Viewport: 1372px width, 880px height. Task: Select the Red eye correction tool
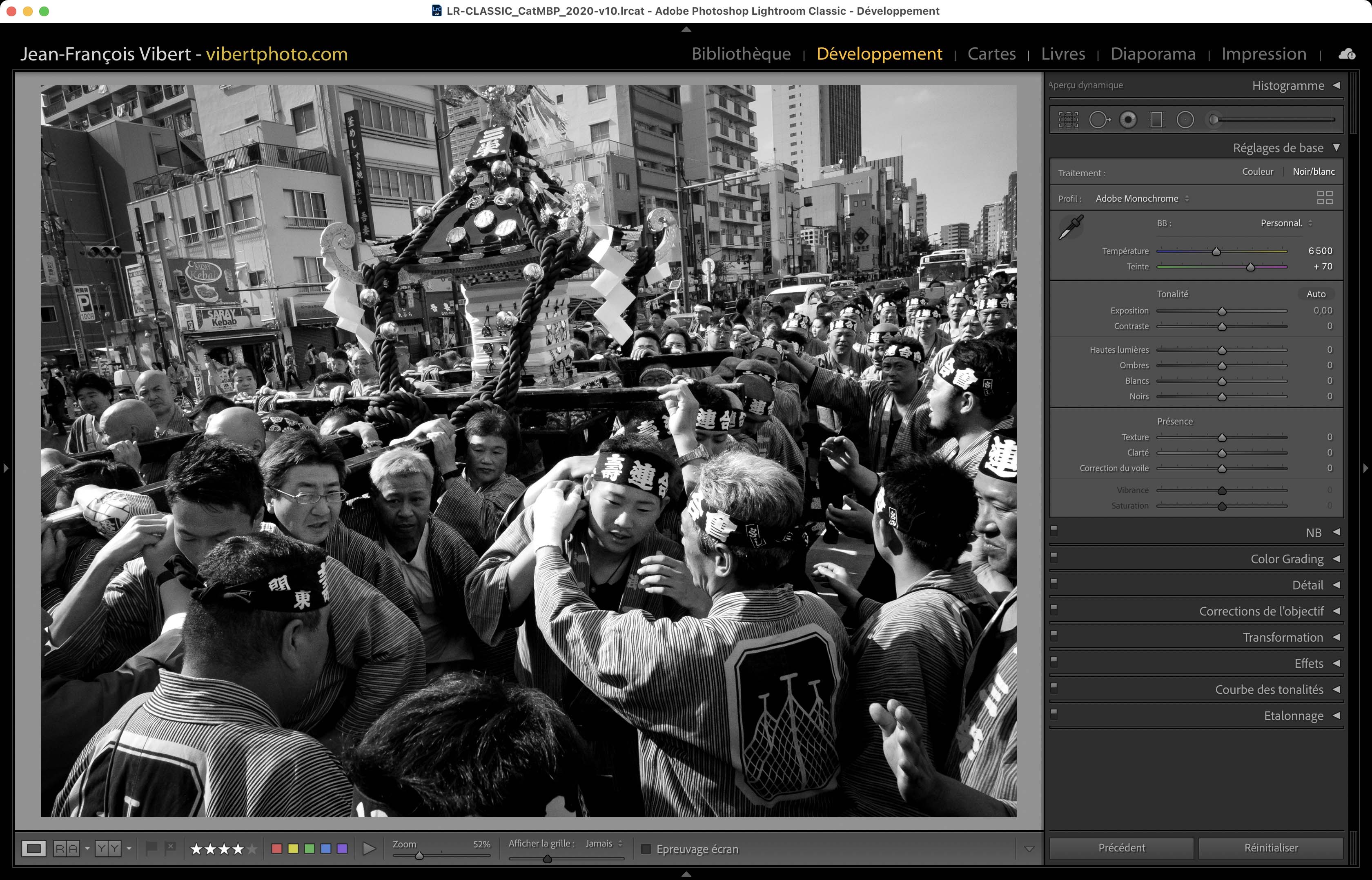1128,120
